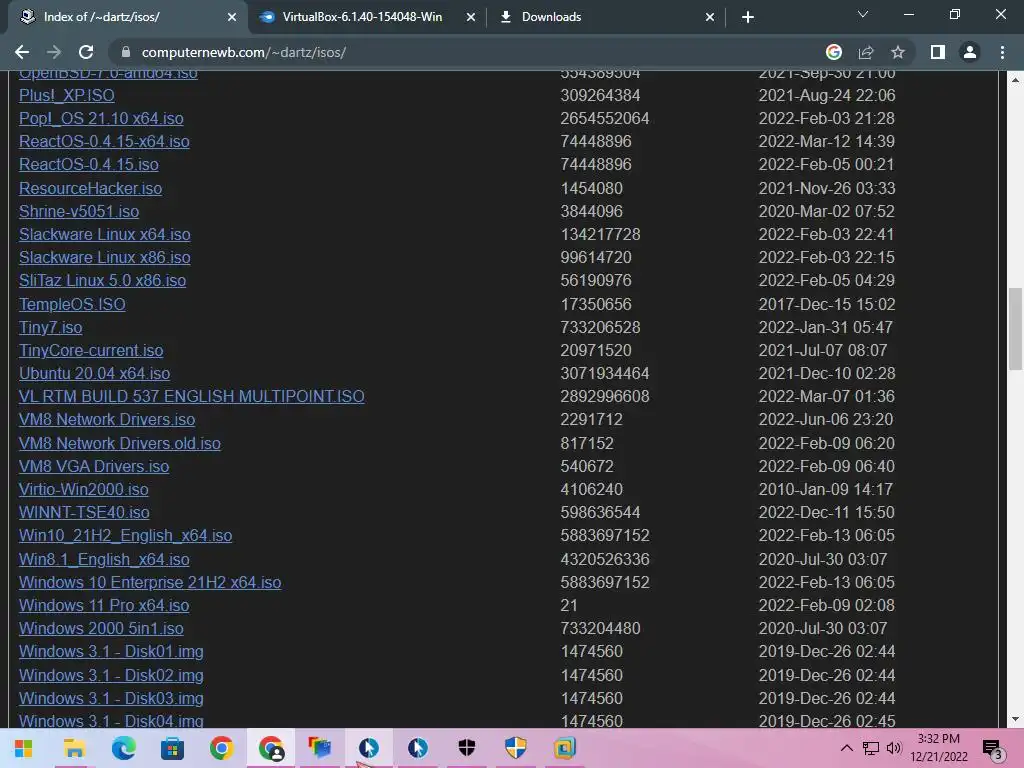Open the side panel
Viewport: 1024px width, 768px height.
point(938,52)
